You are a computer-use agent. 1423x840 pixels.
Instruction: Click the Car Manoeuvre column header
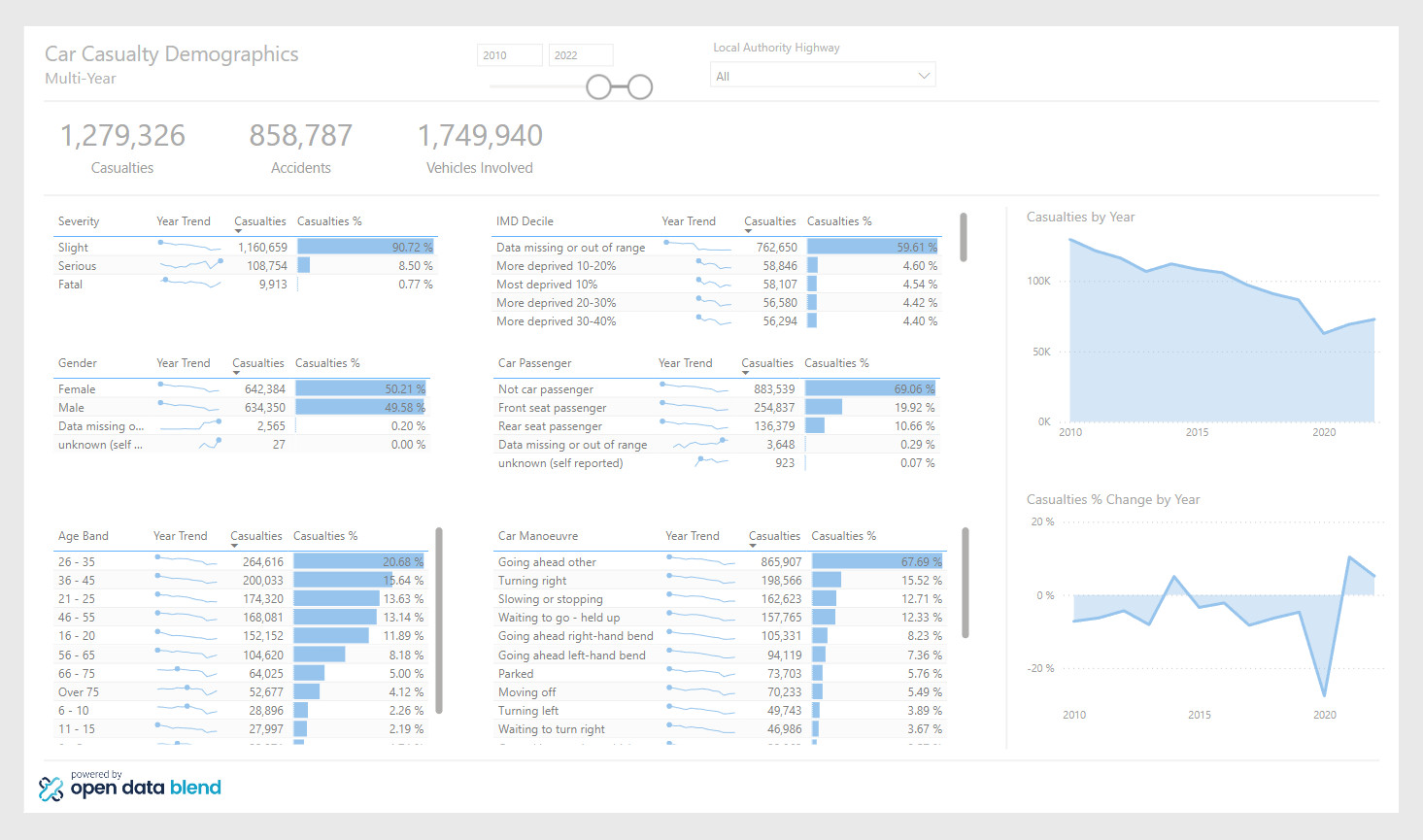click(538, 536)
